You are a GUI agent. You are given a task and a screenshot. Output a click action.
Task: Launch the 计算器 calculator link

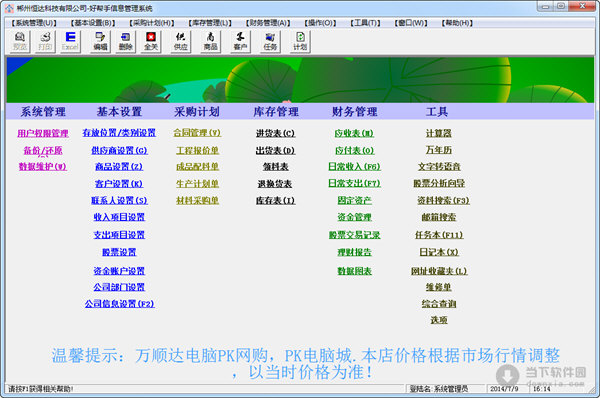(x=439, y=133)
